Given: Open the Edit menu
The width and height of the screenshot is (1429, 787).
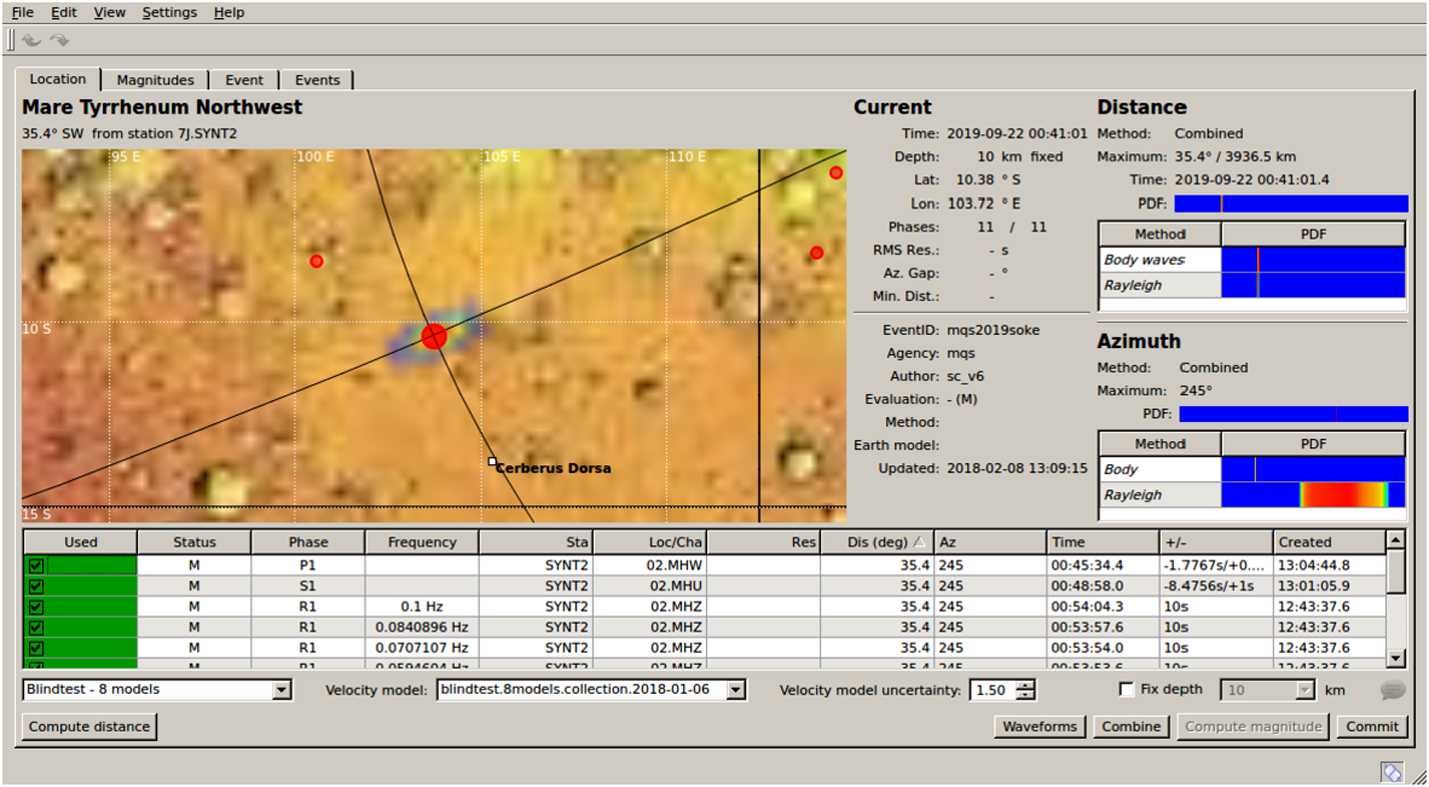Looking at the screenshot, I should (x=64, y=12).
